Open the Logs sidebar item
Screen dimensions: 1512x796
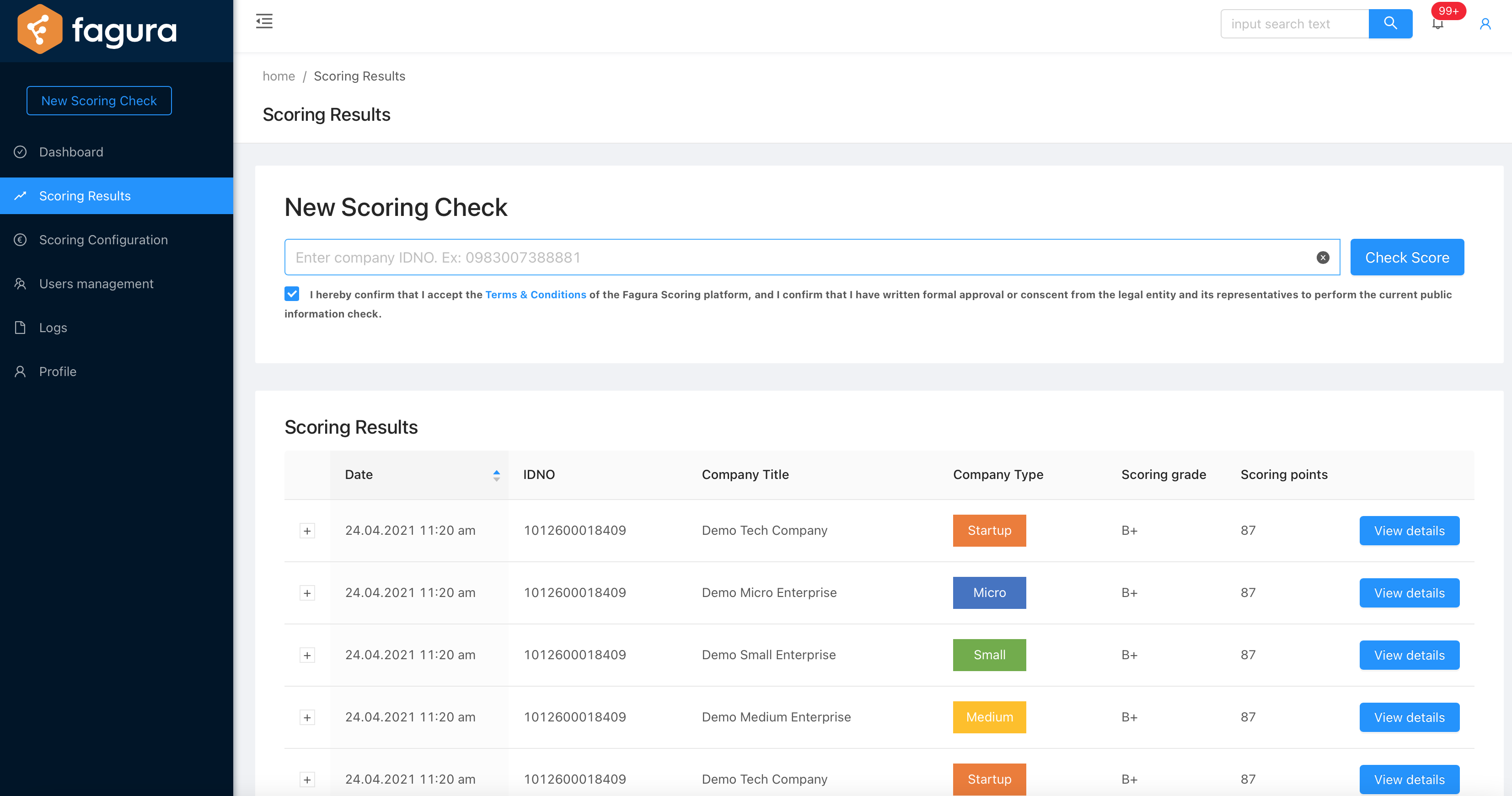click(53, 328)
